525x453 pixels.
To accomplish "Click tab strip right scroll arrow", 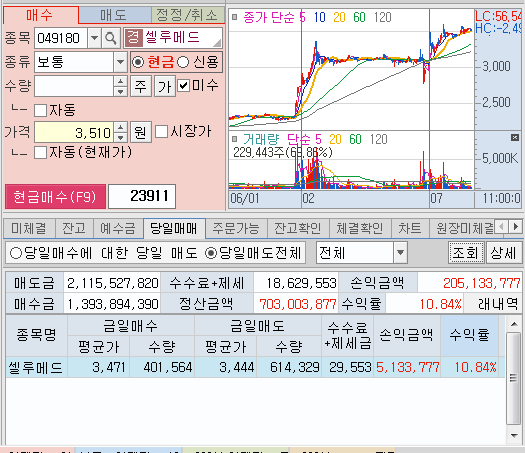I will 516,227.
